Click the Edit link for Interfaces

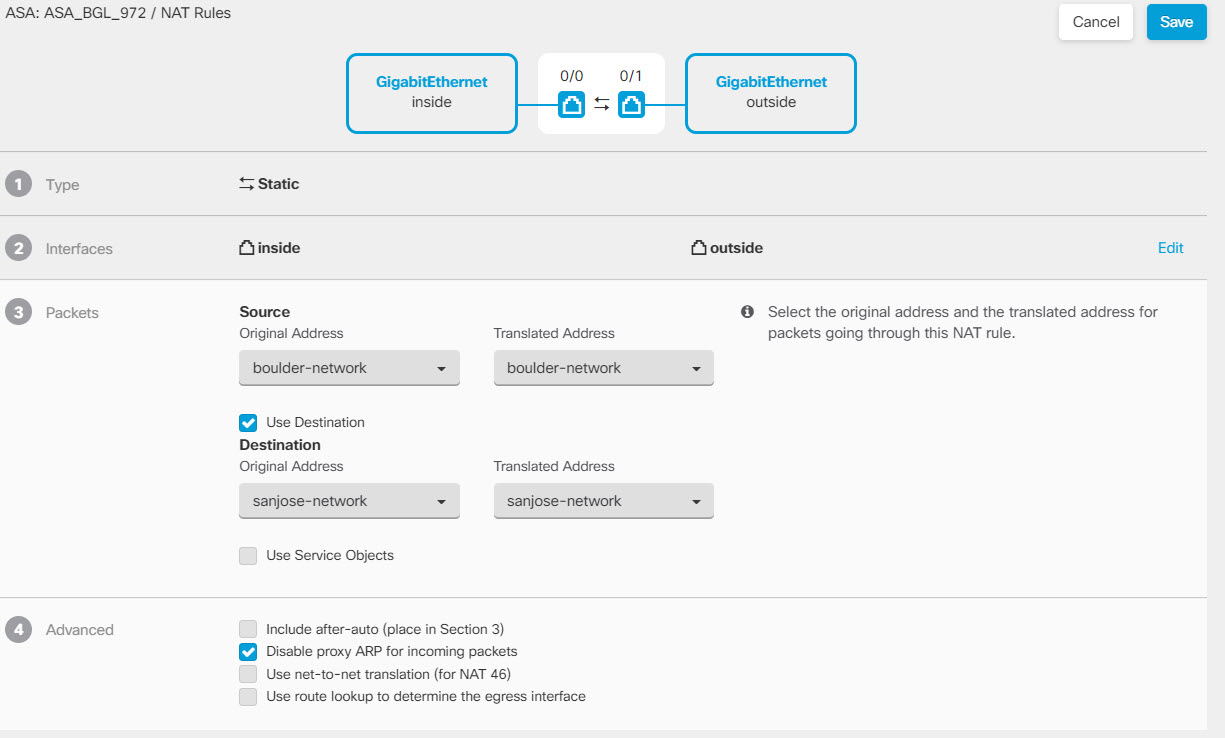pos(1170,248)
